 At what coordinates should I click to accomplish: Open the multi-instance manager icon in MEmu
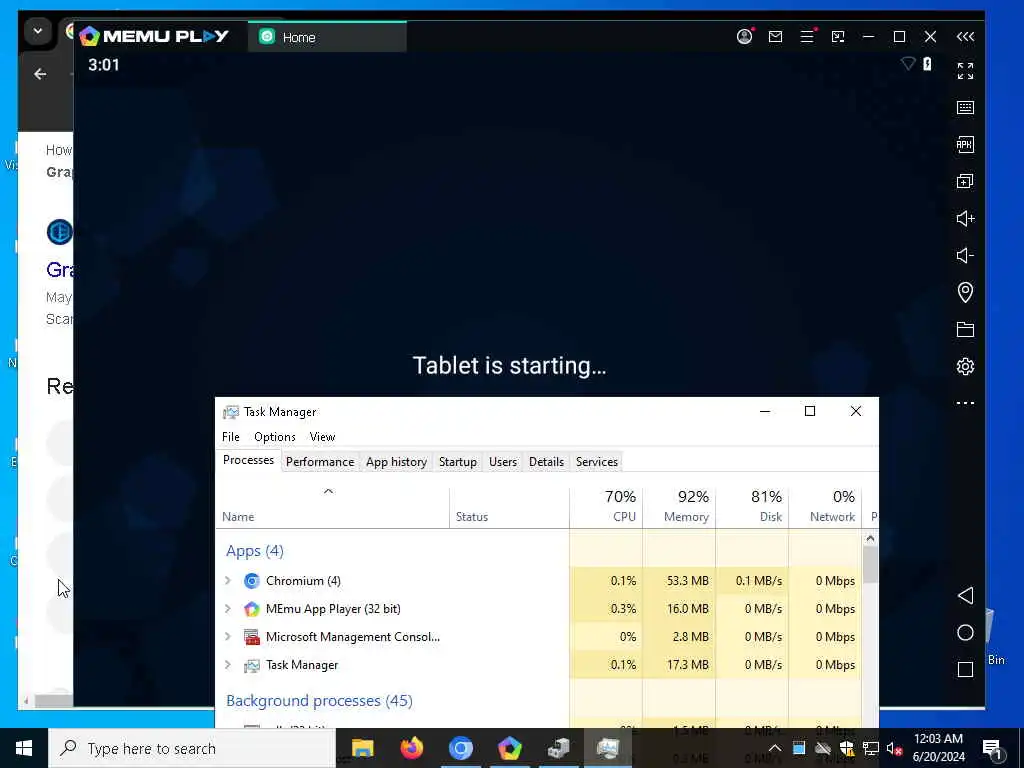click(965, 181)
